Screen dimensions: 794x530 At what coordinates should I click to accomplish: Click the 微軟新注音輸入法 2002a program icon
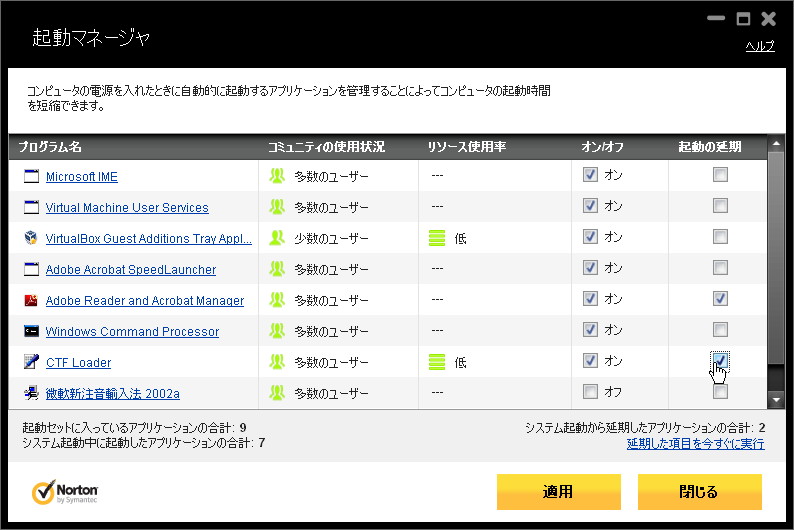31,393
